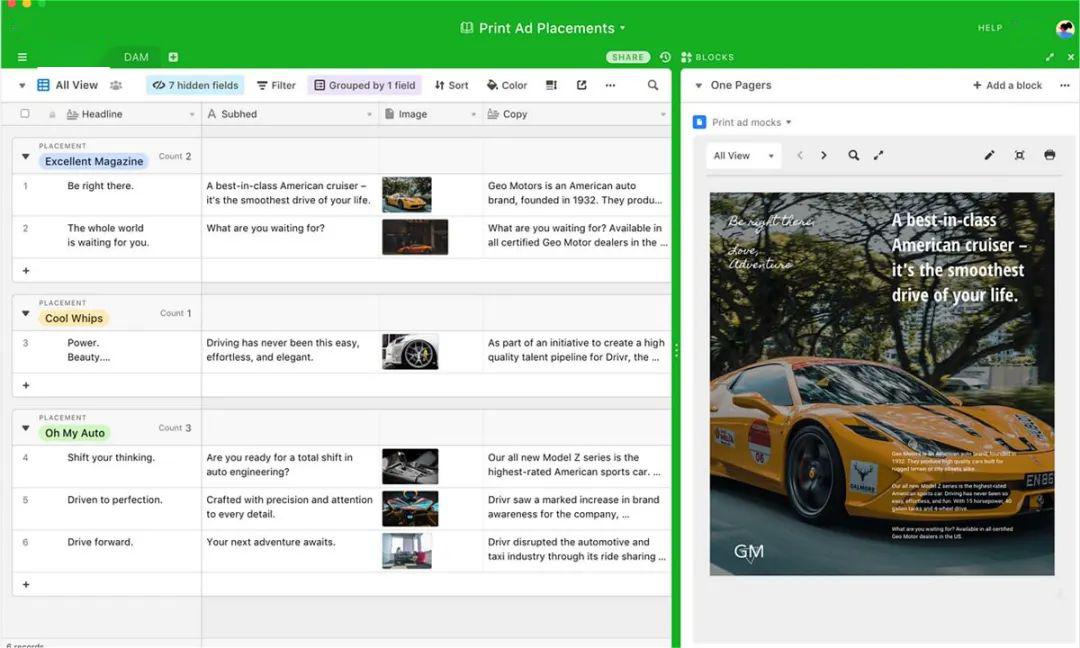1080x648 pixels.
Task: Open the table search magnifier
Action: [653, 86]
